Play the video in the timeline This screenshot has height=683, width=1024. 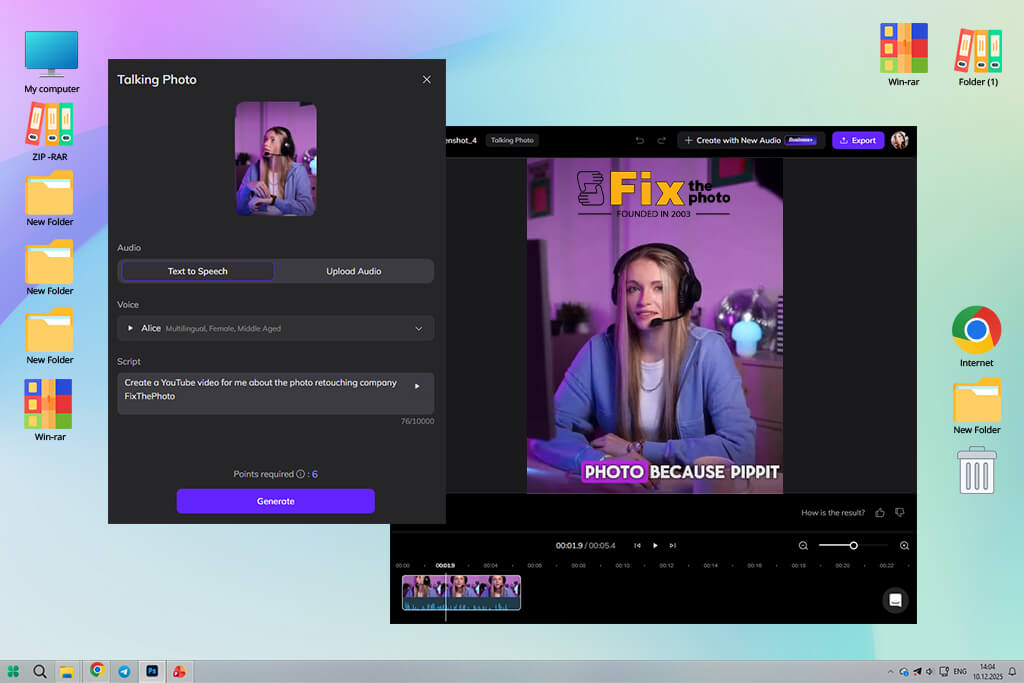point(655,545)
